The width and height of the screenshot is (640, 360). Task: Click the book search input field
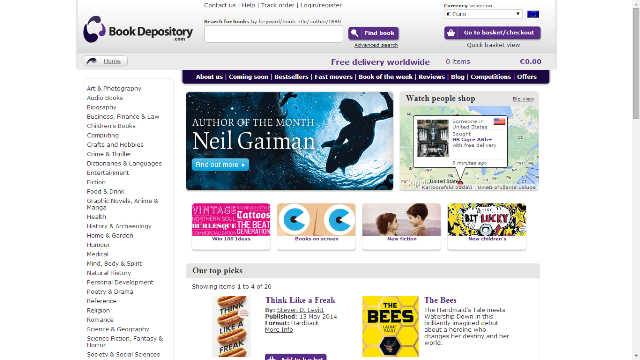[273, 34]
